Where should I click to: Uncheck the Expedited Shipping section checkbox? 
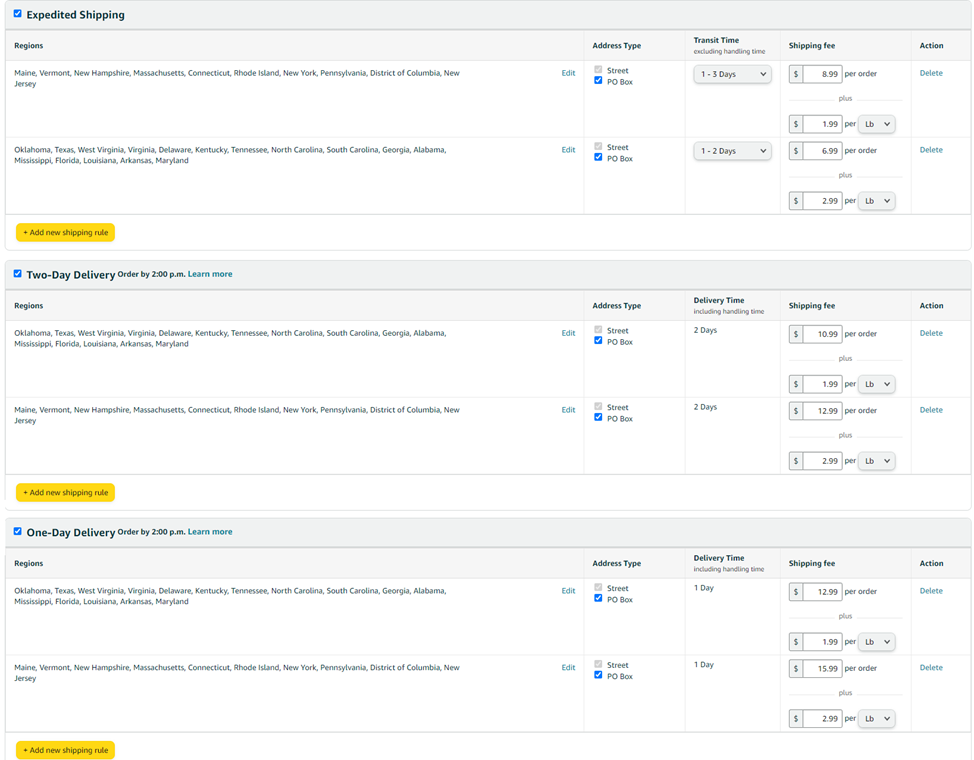click(17, 14)
